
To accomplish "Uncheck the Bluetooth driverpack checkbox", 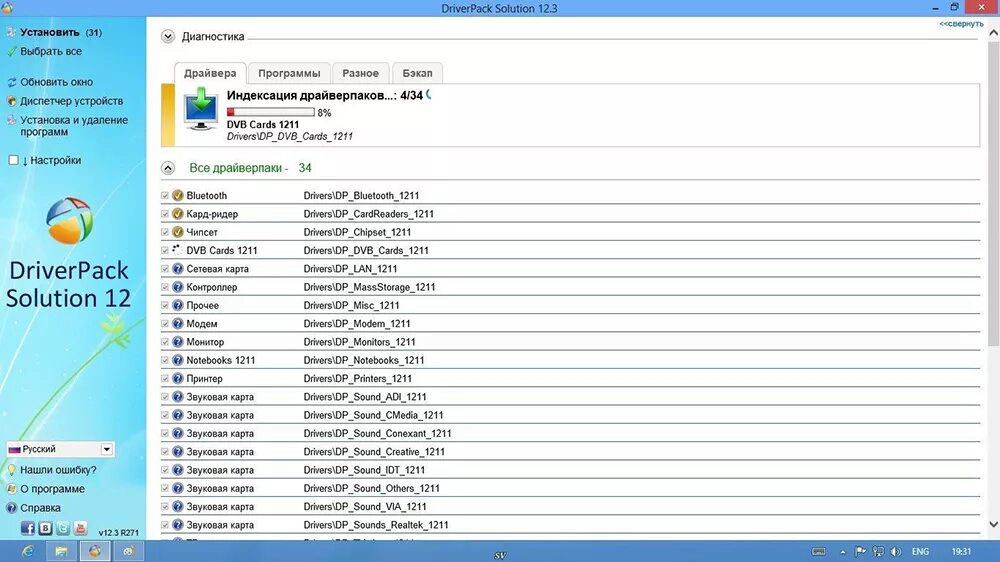I will (165, 196).
